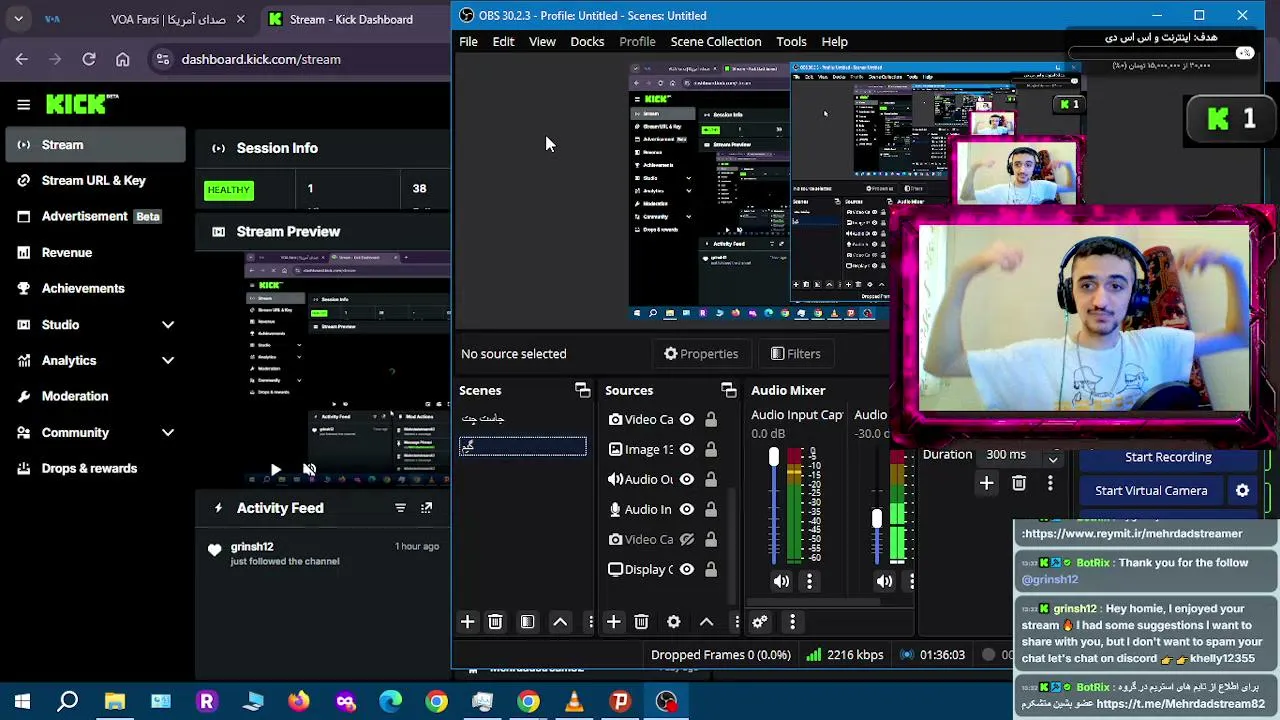
Task: Open the Scene Collection menu
Action: (x=716, y=41)
